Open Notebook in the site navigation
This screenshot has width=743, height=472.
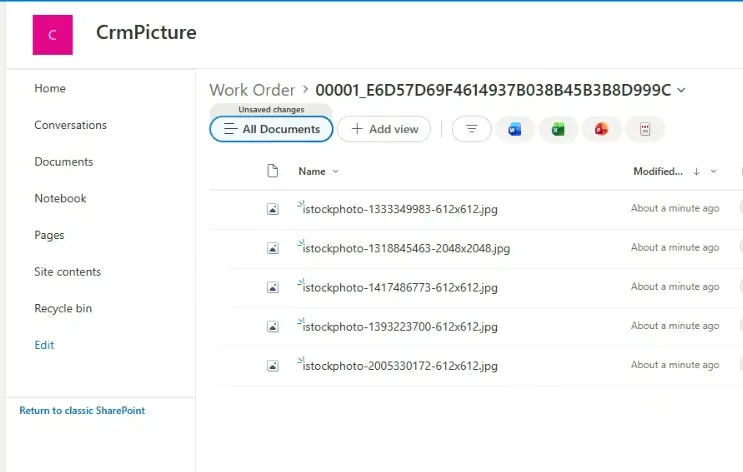[60, 199]
